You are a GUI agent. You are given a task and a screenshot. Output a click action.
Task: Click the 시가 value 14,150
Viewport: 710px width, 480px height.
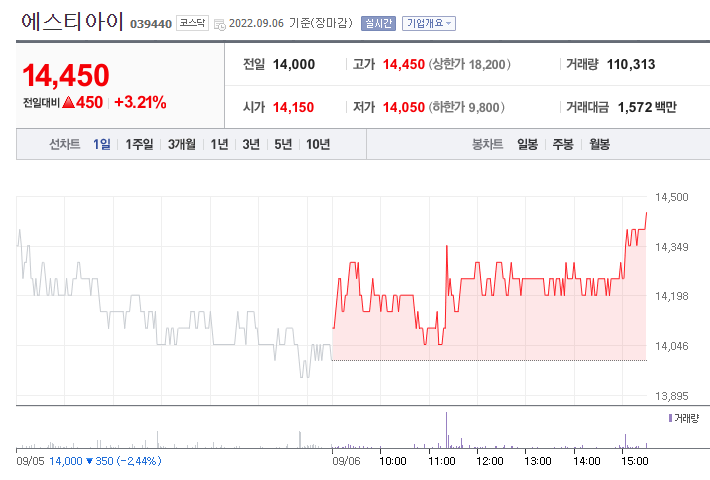[293, 107]
